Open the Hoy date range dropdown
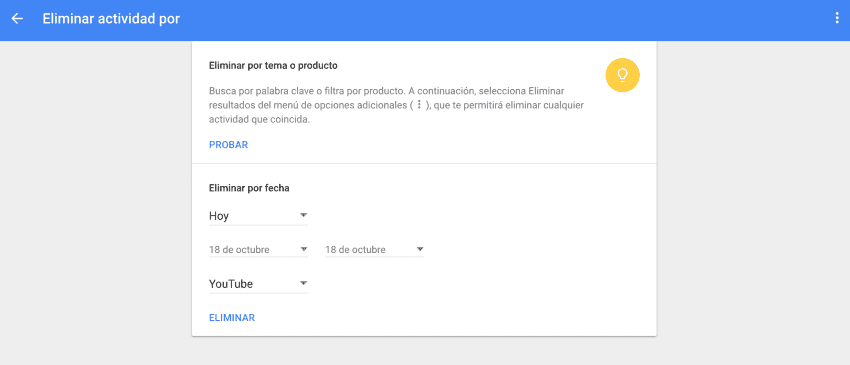 (x=258, y=216)
